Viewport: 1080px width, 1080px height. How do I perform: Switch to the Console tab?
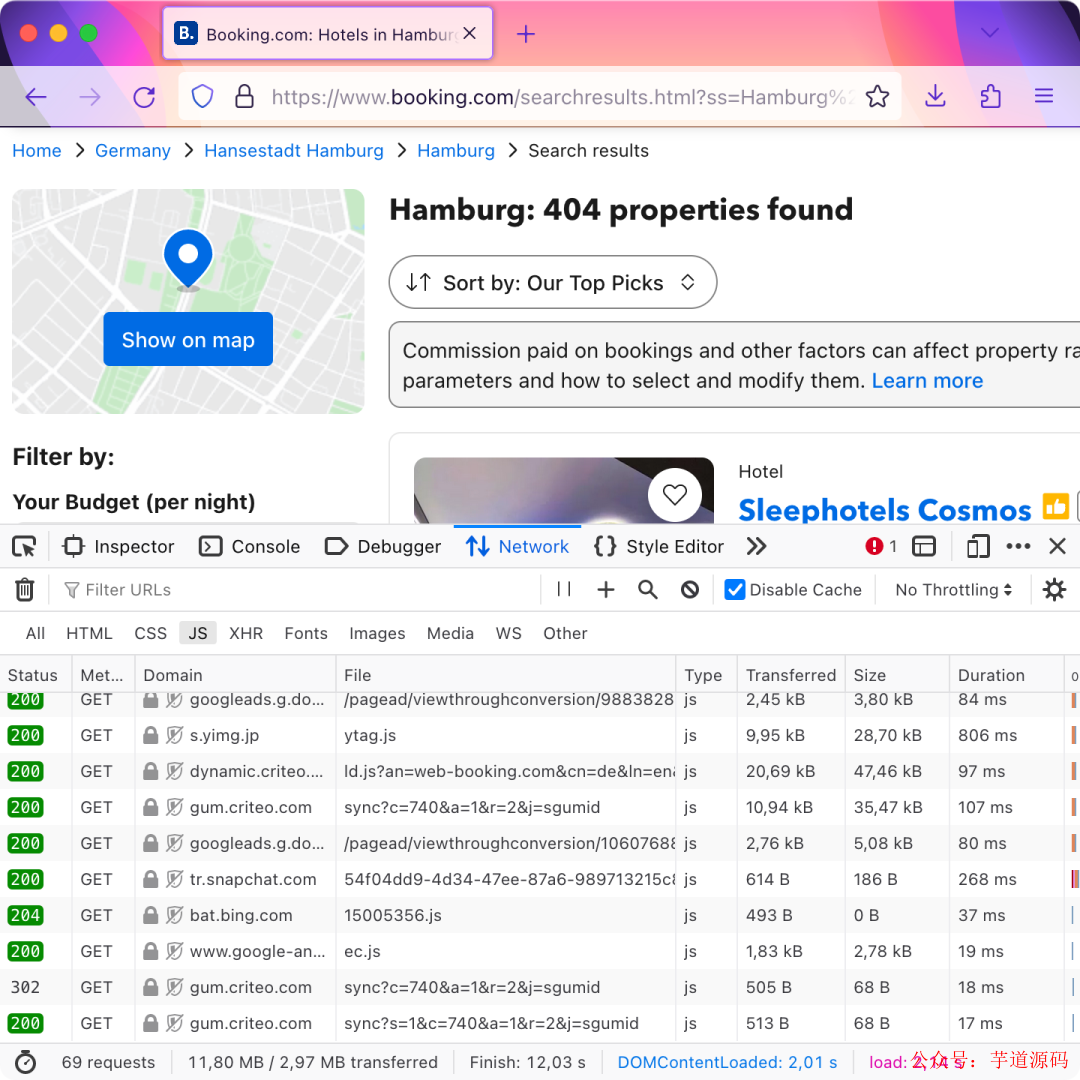tap(249, 547)
